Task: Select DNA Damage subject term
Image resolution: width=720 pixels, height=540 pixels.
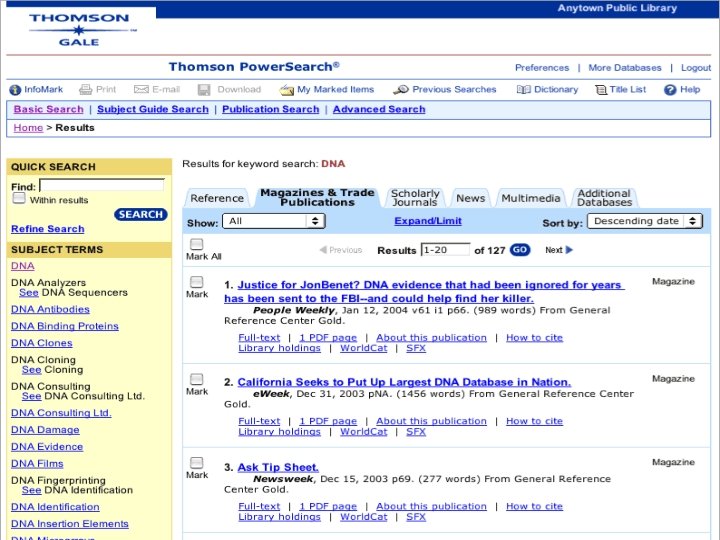Action: coord(45,430)
